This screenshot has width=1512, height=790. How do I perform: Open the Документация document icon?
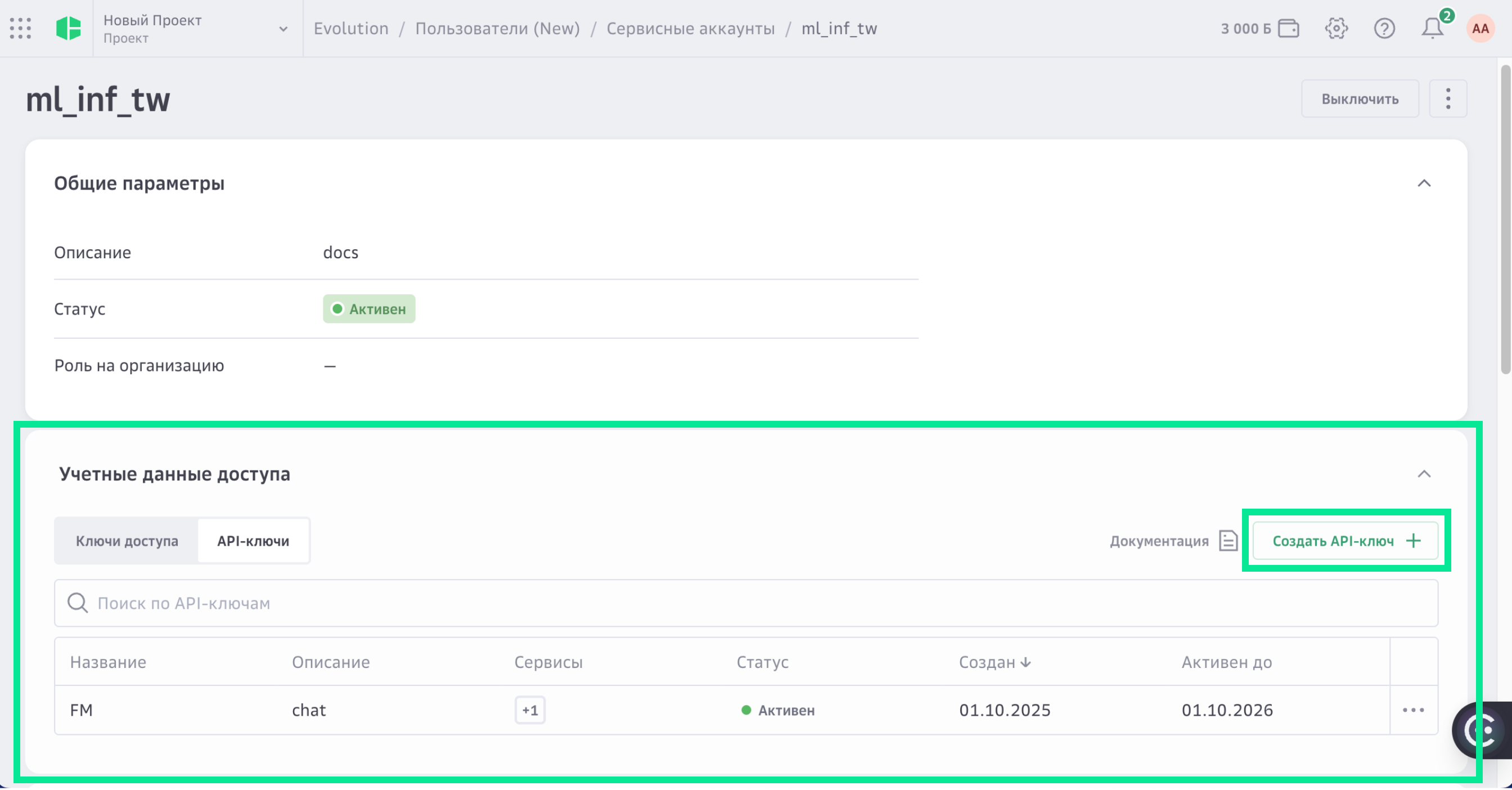point(1228,541)
